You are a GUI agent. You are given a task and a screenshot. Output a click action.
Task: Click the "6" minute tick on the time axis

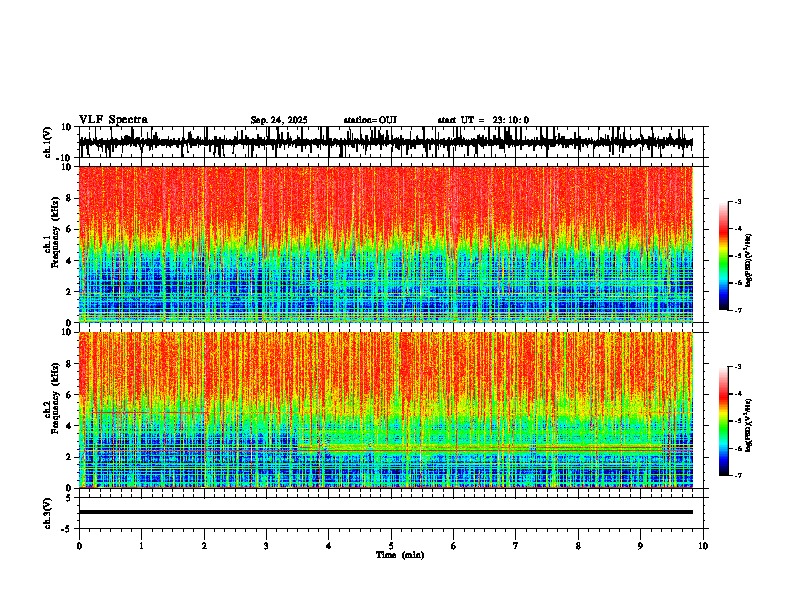click(x=454, y=546)
